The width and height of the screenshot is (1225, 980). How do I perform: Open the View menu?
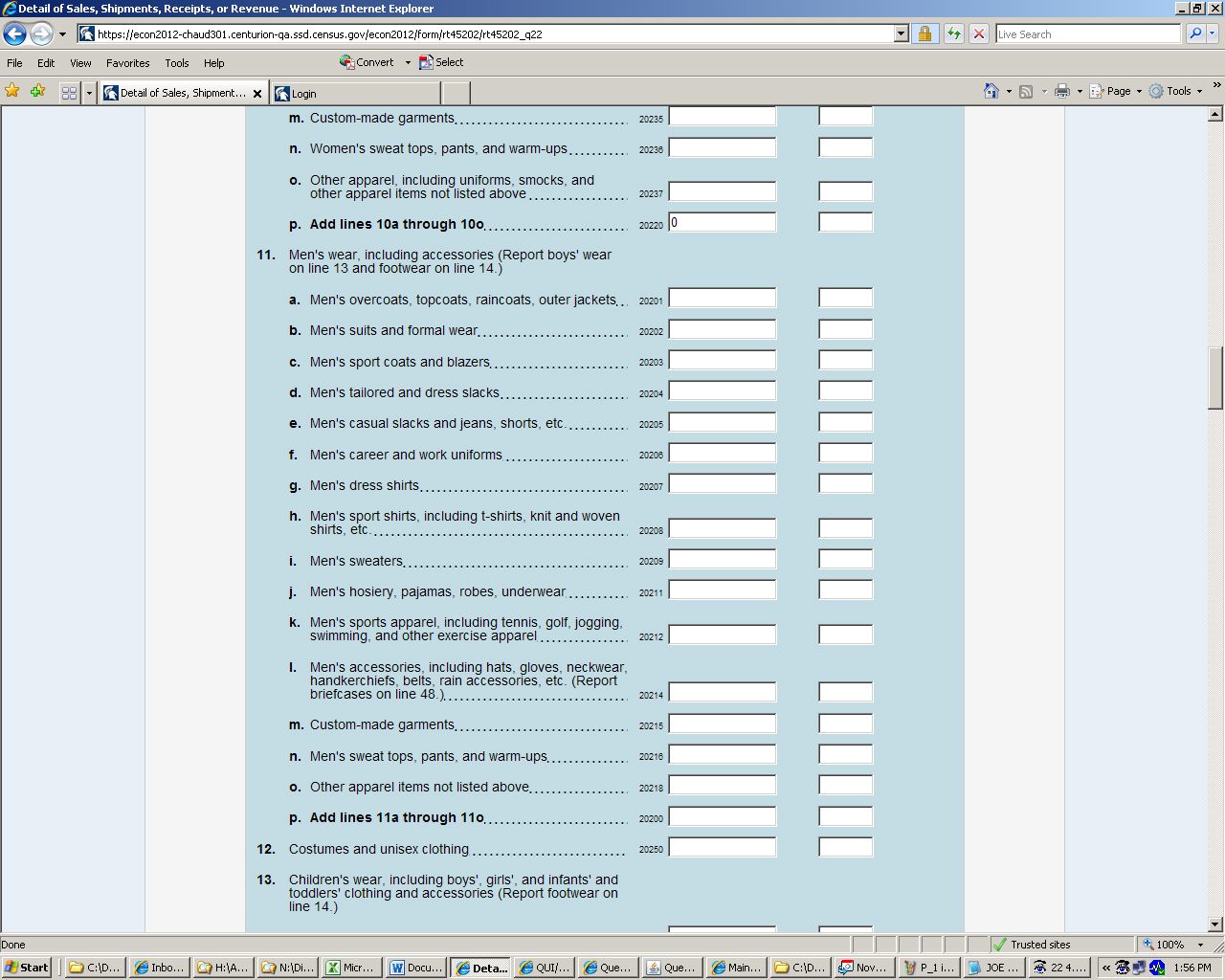[80, 63]
